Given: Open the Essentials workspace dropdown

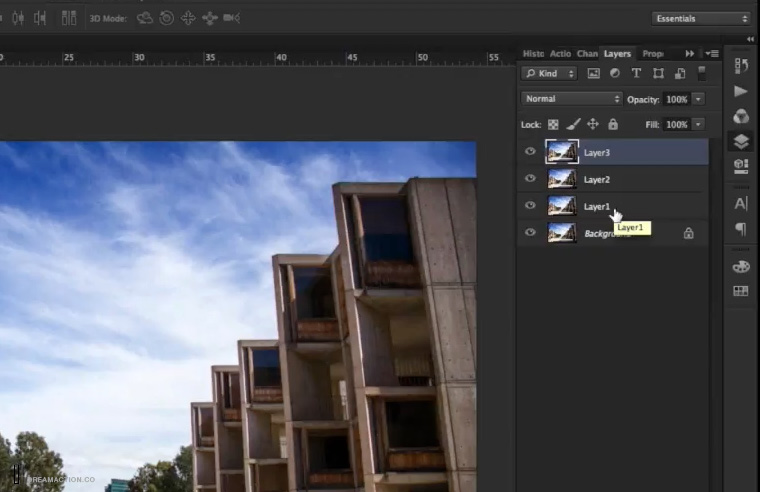Looking at the screenshot, I should (701, 19).
